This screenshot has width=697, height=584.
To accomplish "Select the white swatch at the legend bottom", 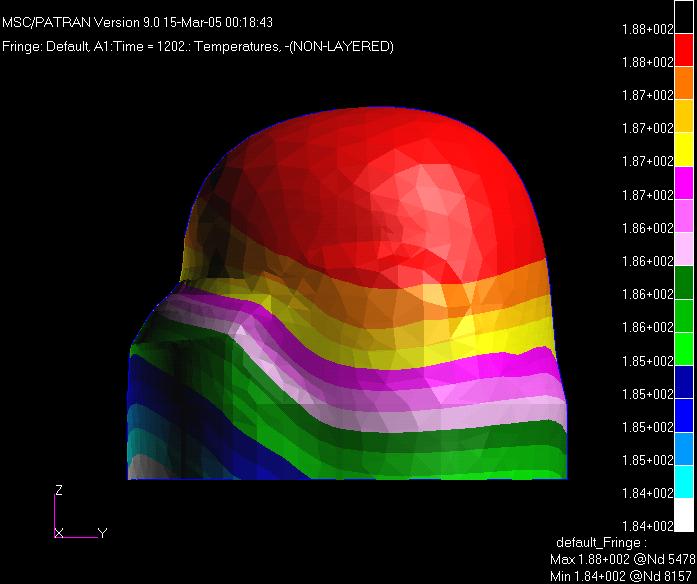I will 684,514.
